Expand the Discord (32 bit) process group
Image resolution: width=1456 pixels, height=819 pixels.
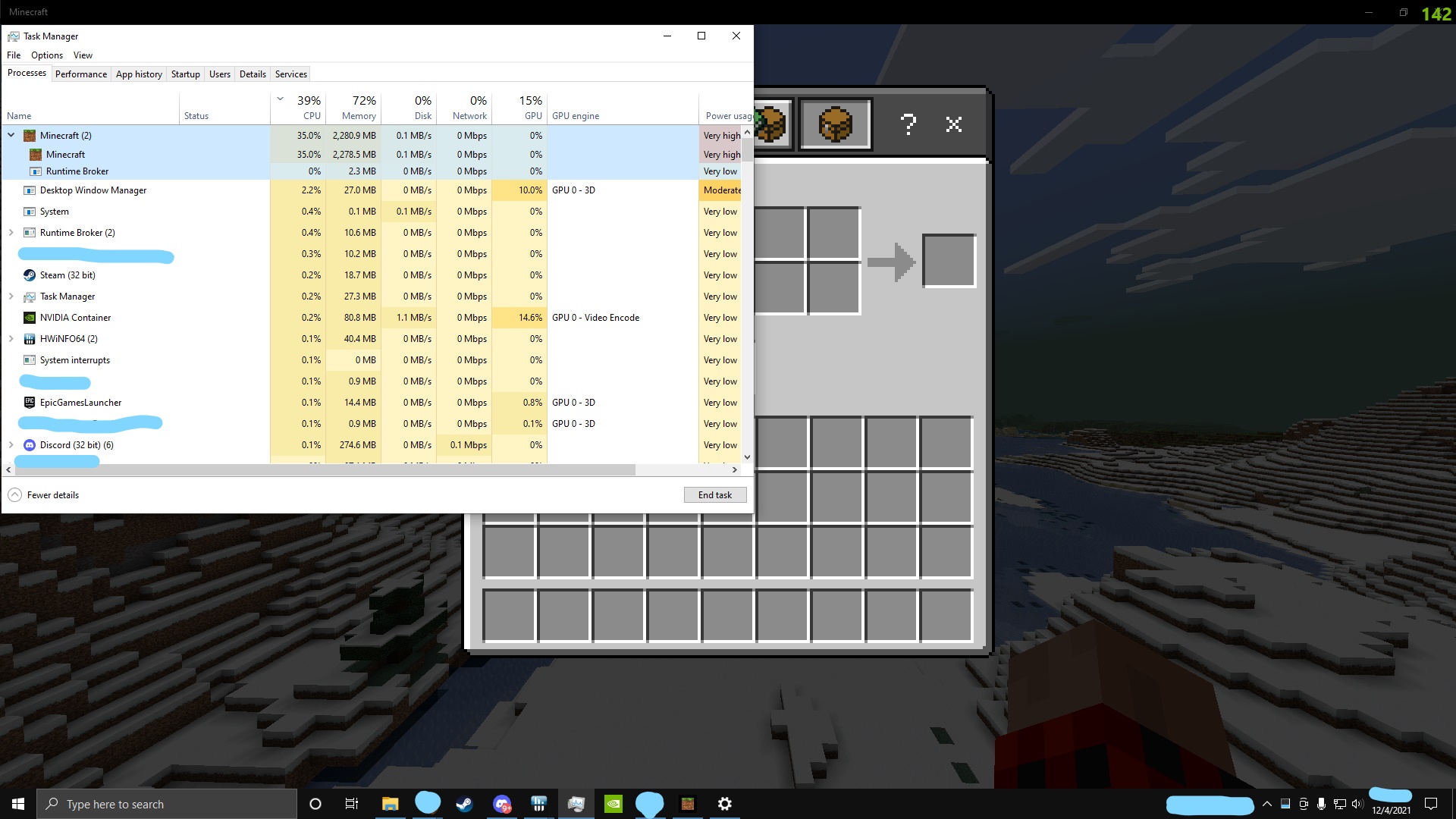click(11, 445)
